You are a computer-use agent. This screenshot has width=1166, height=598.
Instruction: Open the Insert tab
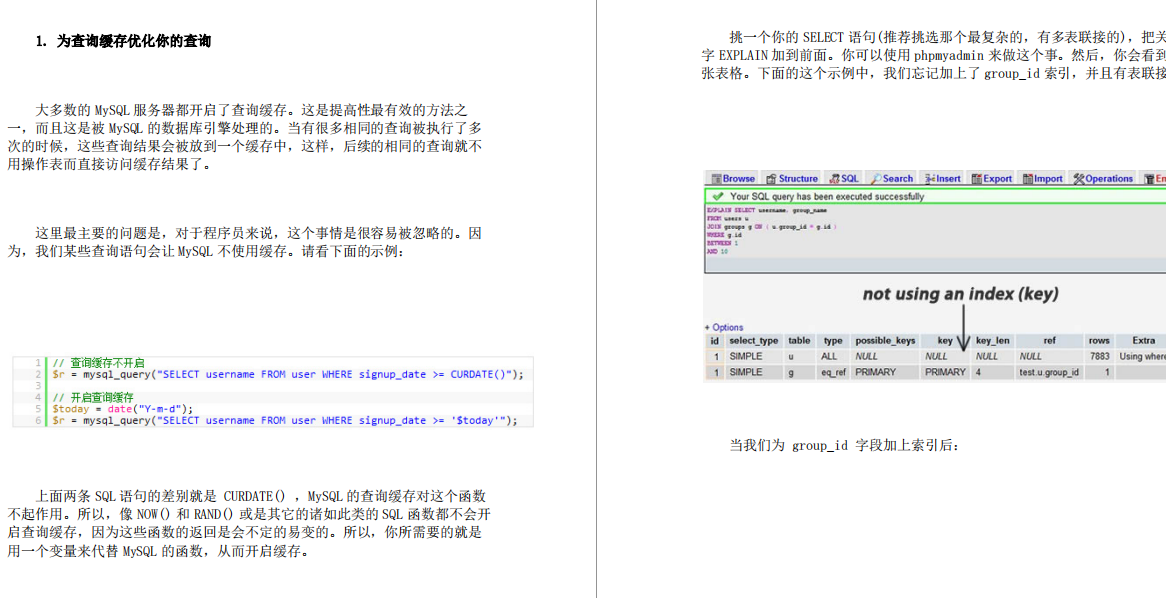pos(943,179)
